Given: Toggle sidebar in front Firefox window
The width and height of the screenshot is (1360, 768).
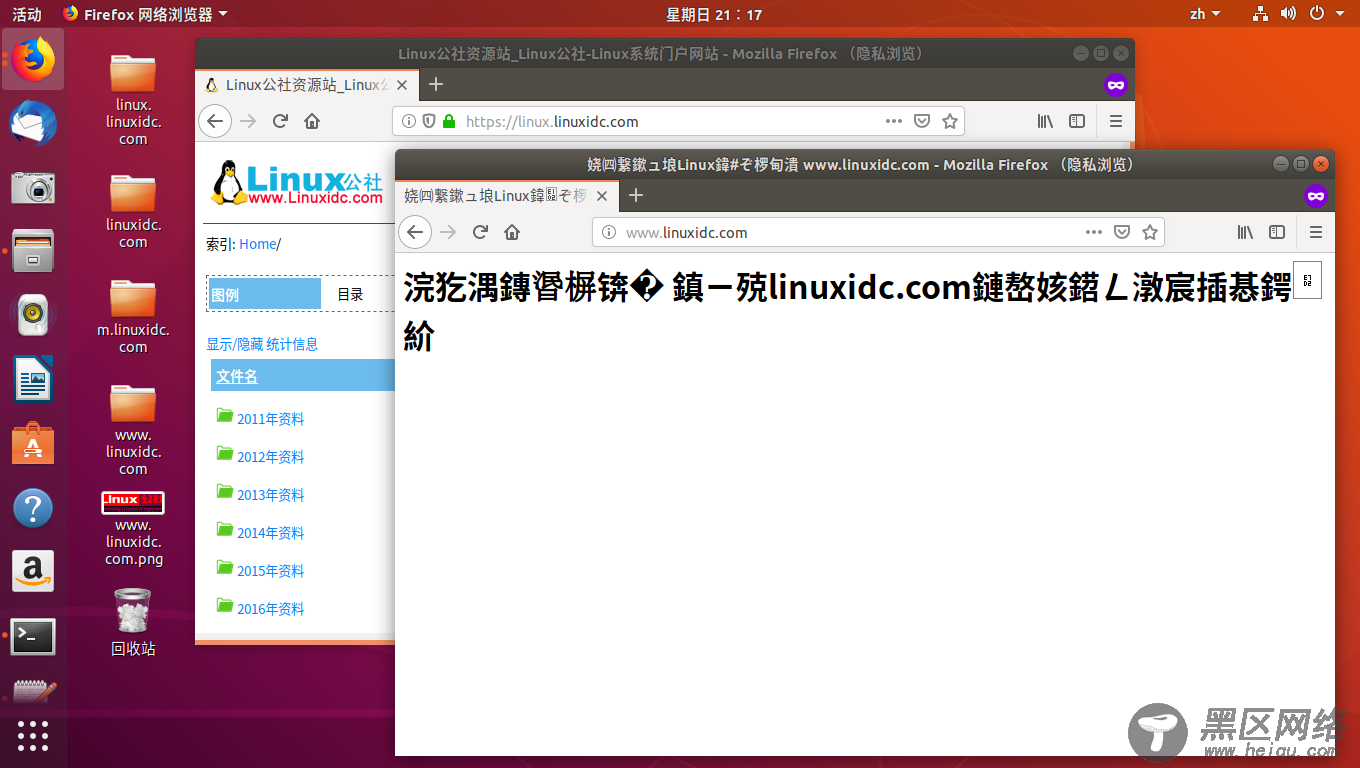Looking at the screenshot, I should (1277, 232).
